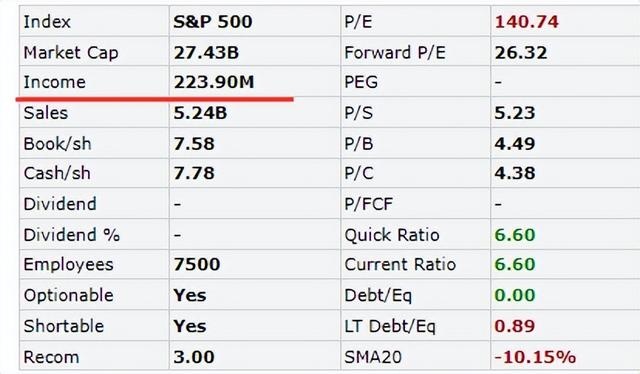Click the P/E label
The width and height of the screenshot is (640, 374).
point(358,21)
